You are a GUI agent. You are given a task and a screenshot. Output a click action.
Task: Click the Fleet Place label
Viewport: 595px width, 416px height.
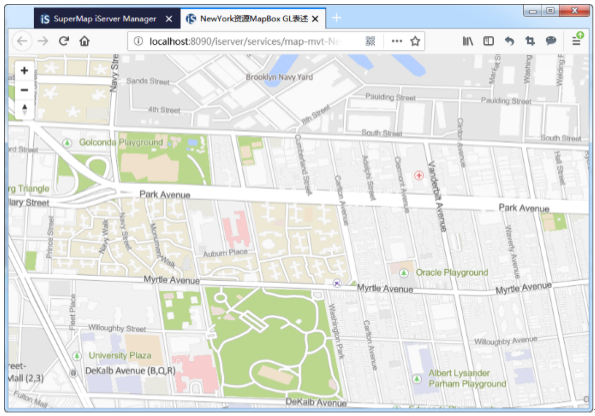[72, 312]
